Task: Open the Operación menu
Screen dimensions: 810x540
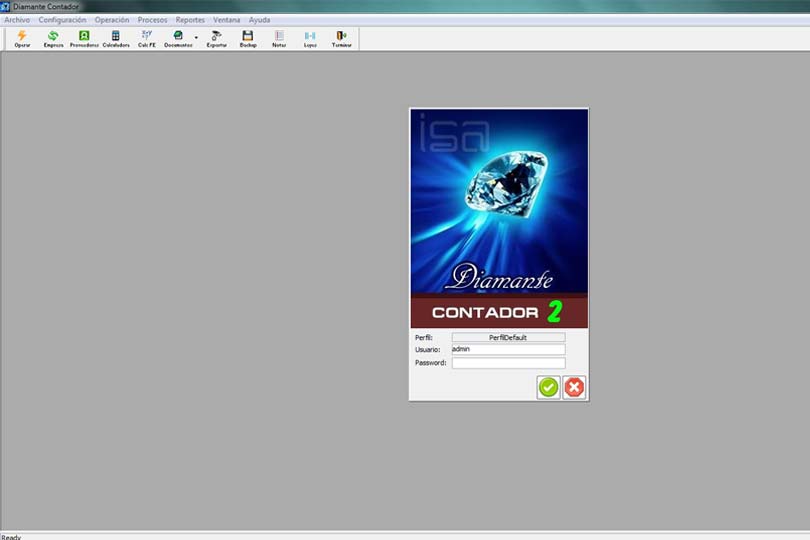Action: [112, 20]
